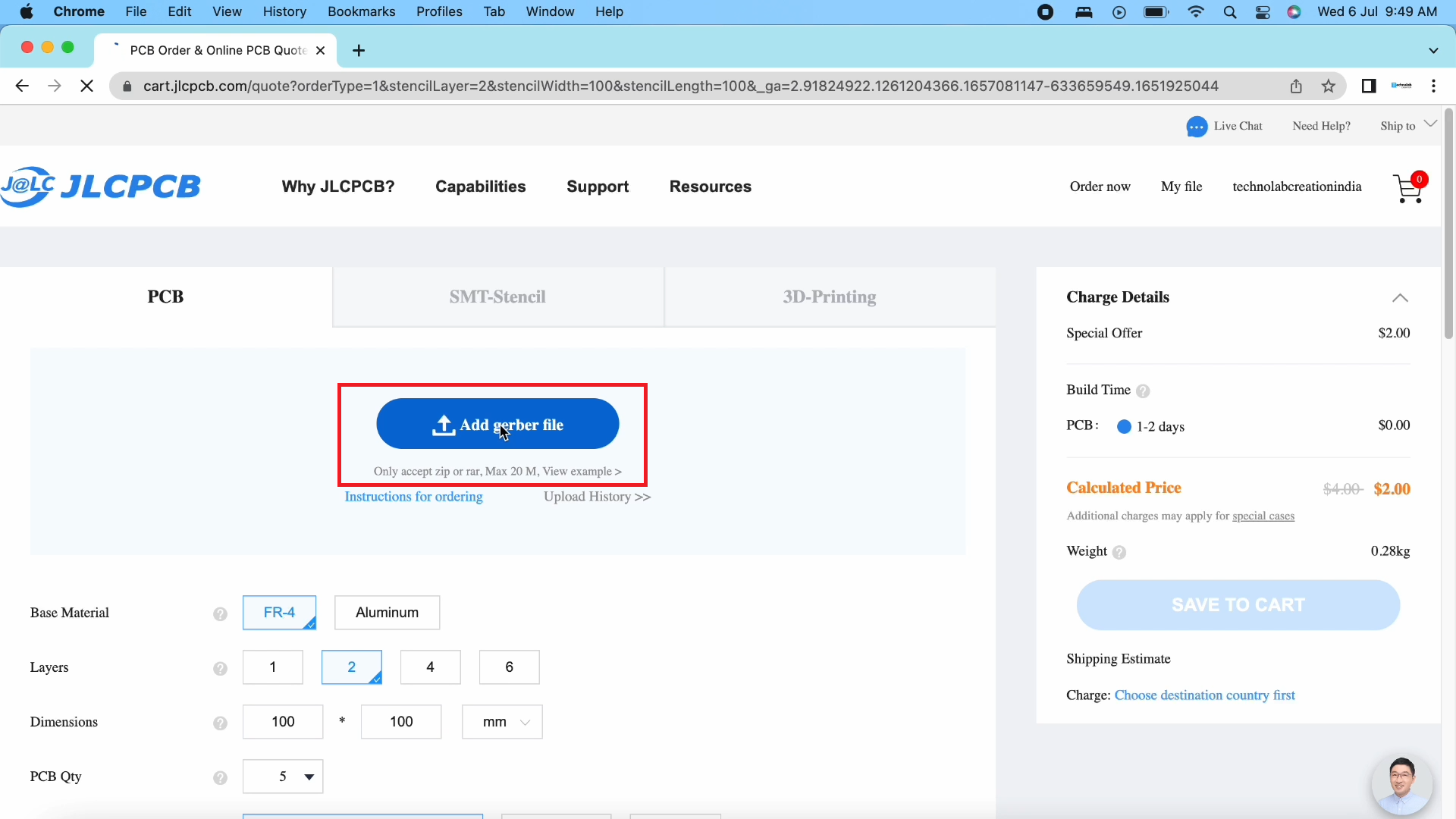Image resolution: width=1456 pixels, height=819 pixels.
Task: Click the first Dimensions input field
Action: (x=283, y=722)
